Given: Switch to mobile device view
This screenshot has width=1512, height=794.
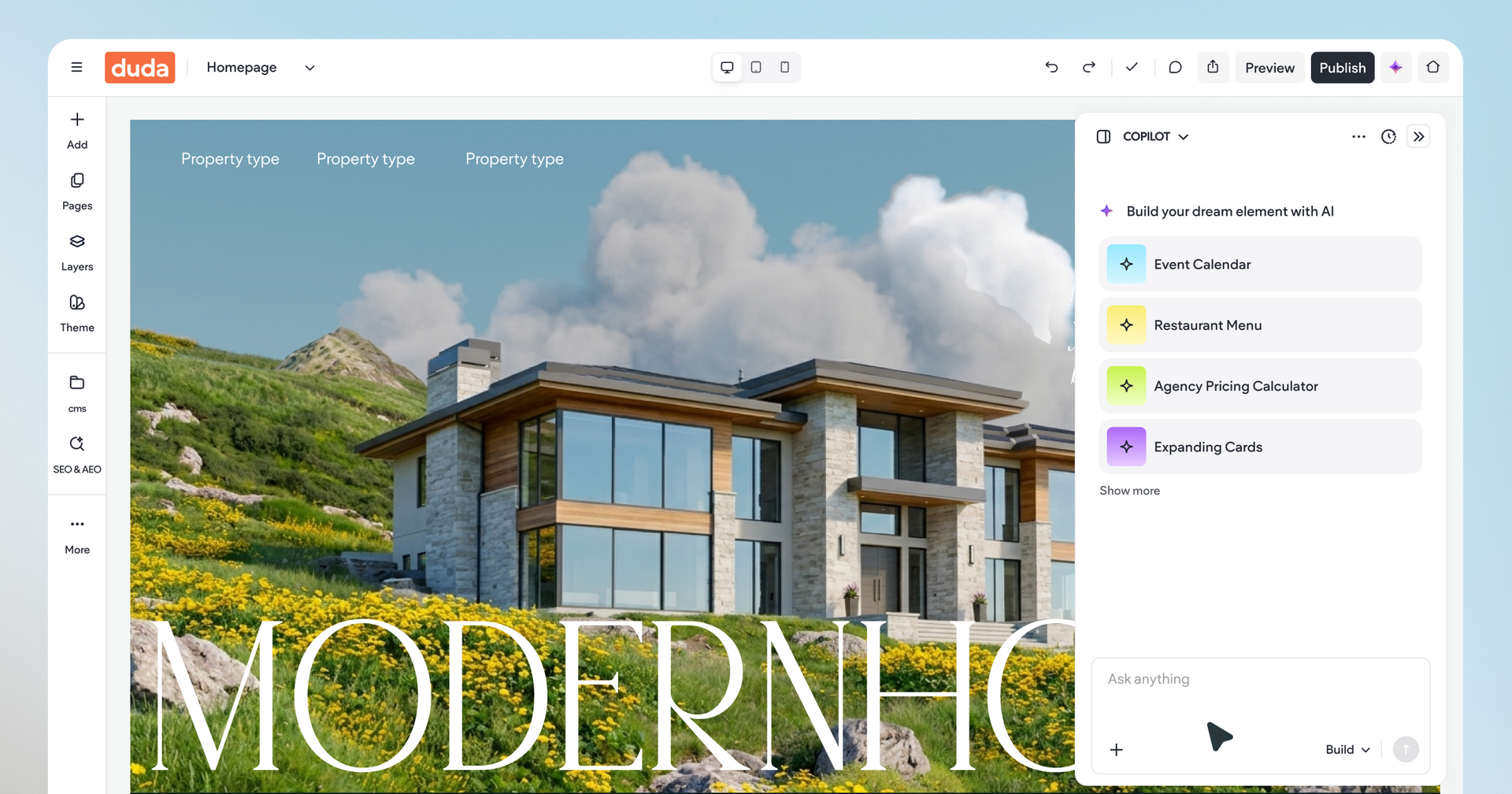Looking at the screenshot, I should (784, 68).
